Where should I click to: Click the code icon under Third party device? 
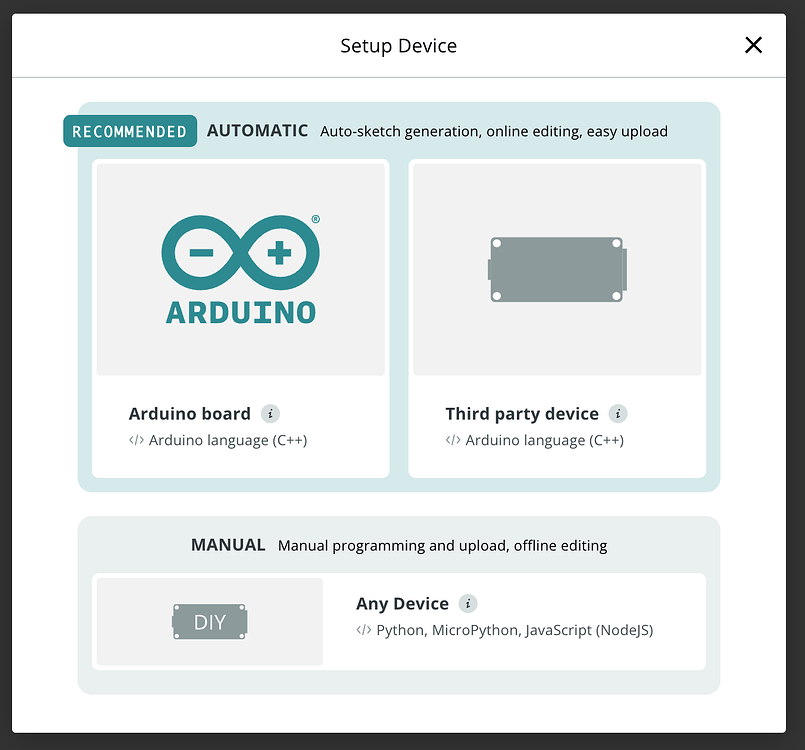tap(453, 439)
